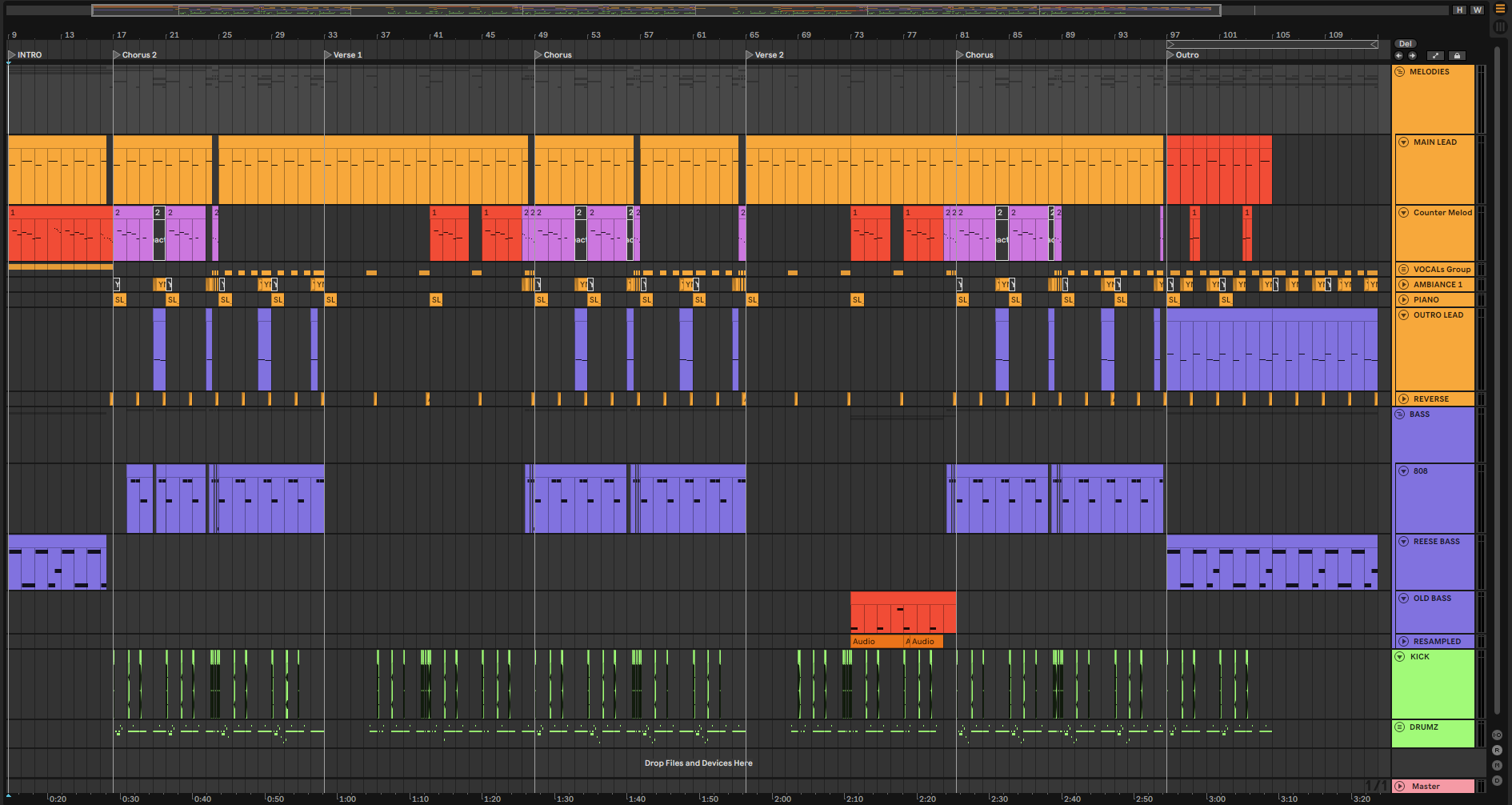Toggle the I-O section visibility button
This screenshot has width=1512, height=805.
1497,735
